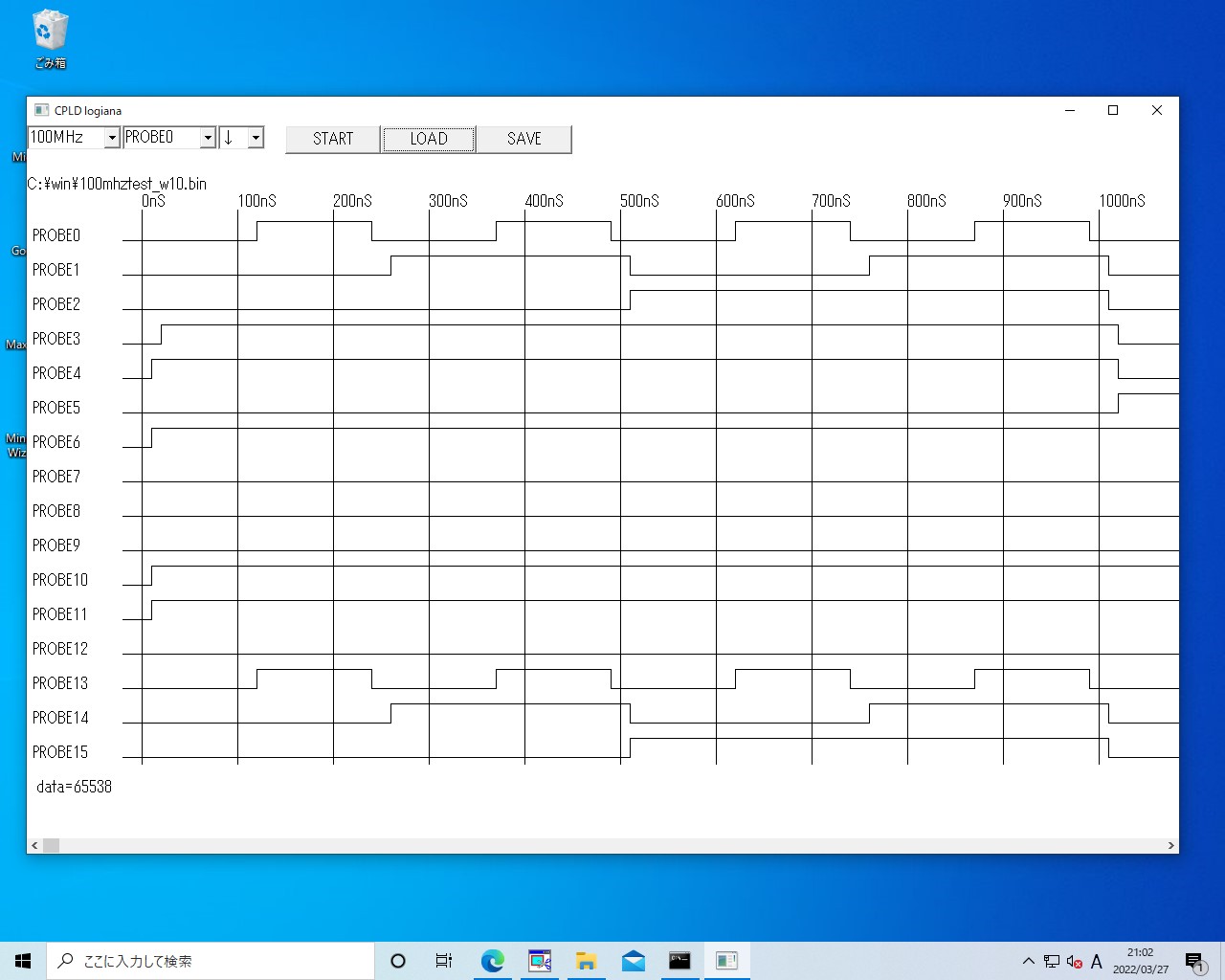Viewport: 1225px width, 980px height.
Task: Click the SAVE button
Action: 524,139
